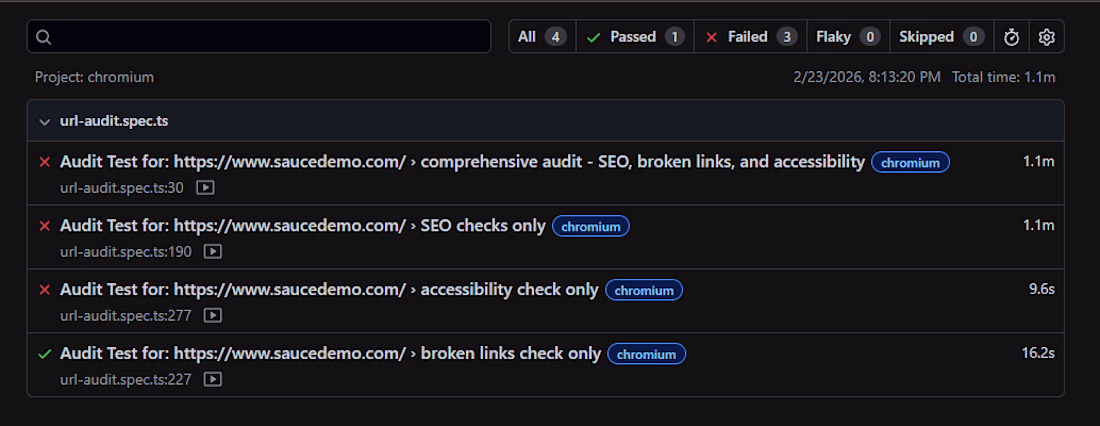Click the url-audit.spec.ts:190 location text
Screen dimensions: 1100x426
[126, 252]
